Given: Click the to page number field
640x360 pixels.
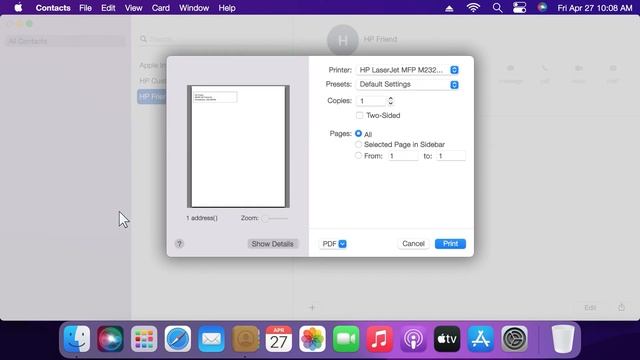Looking at the screenshot, I should click(x=451, y=156).
